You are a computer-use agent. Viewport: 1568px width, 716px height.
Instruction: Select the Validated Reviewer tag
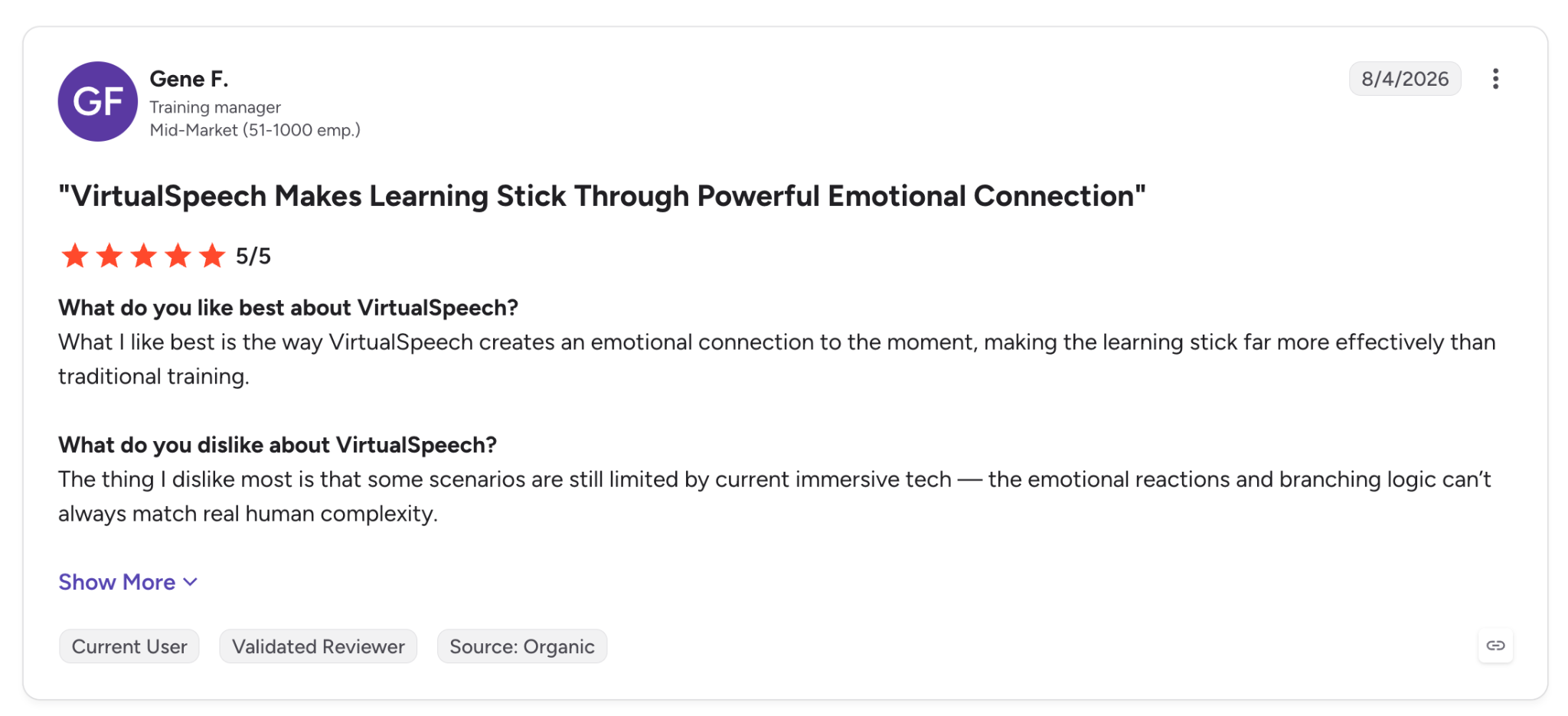click(x=318, y=646)
